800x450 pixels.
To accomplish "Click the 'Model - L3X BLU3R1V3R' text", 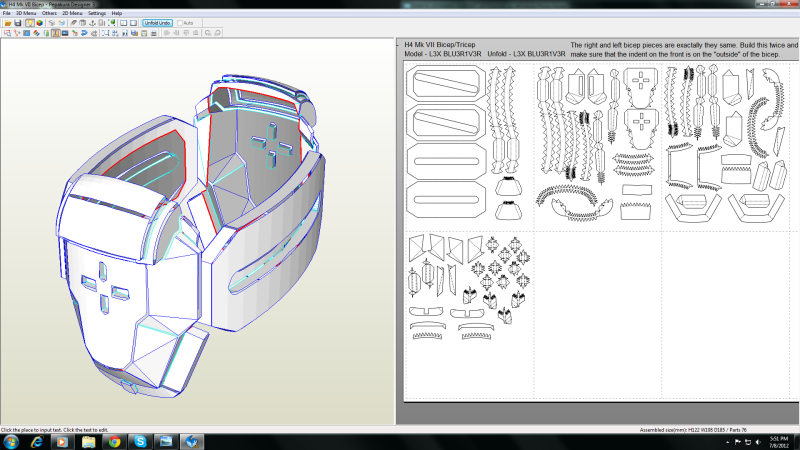I will point(442,54).
